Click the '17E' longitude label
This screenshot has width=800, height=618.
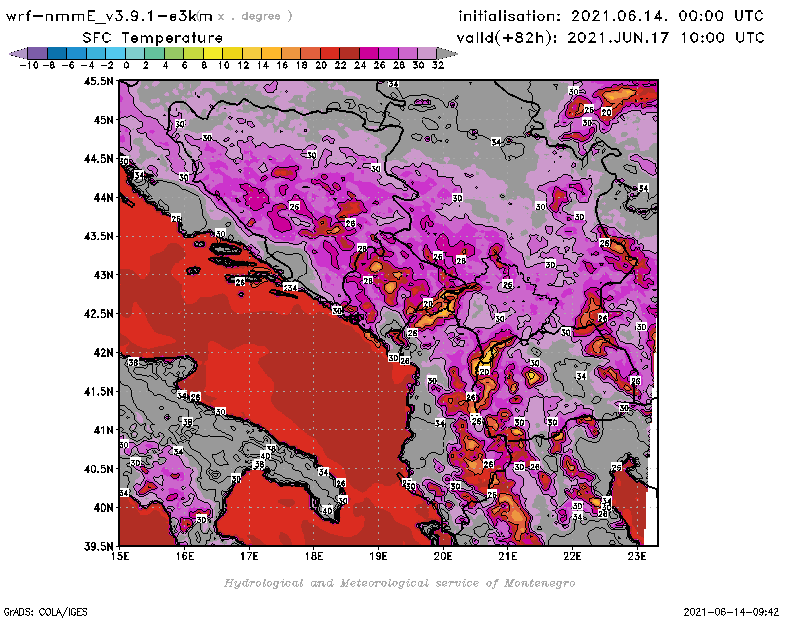click(249, 556)
